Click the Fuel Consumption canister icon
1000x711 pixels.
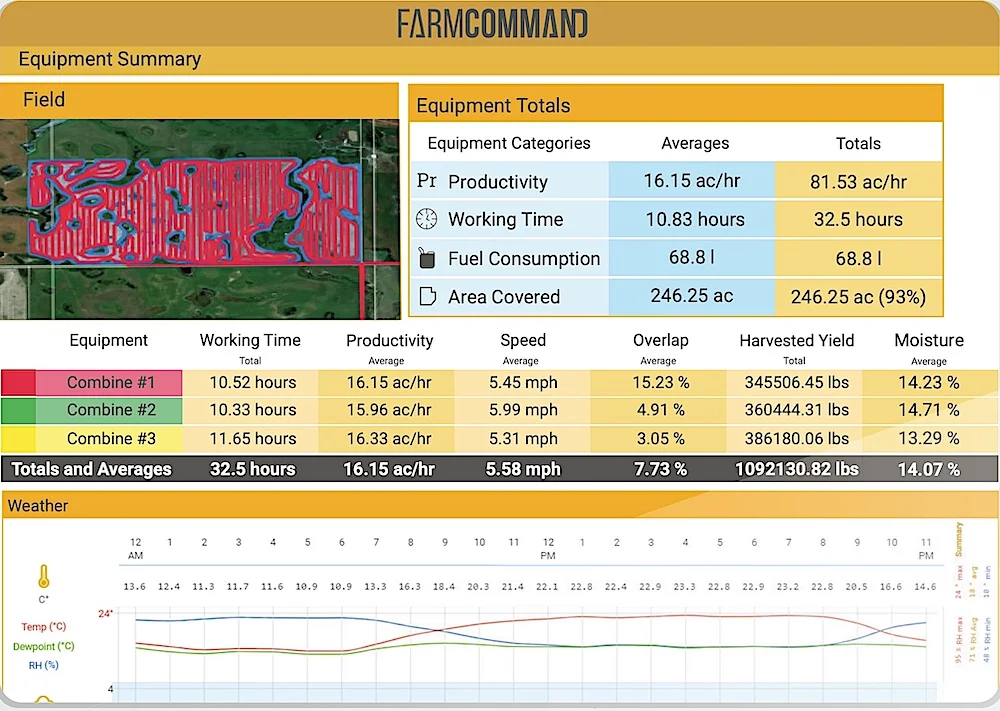click(x=427, y=258)
